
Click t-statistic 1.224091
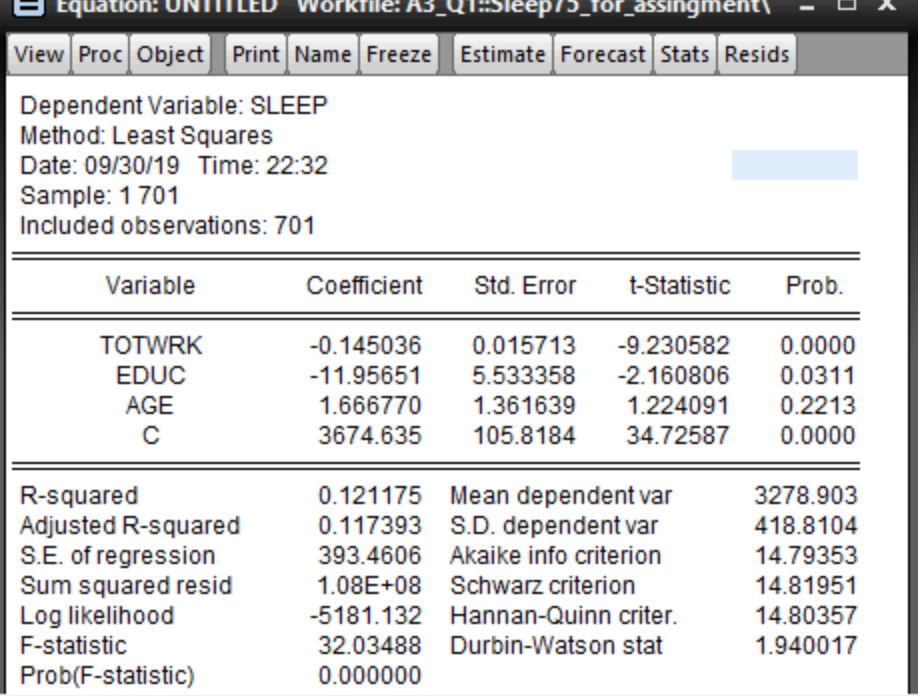pyautogui.click(x=677, y=406)
